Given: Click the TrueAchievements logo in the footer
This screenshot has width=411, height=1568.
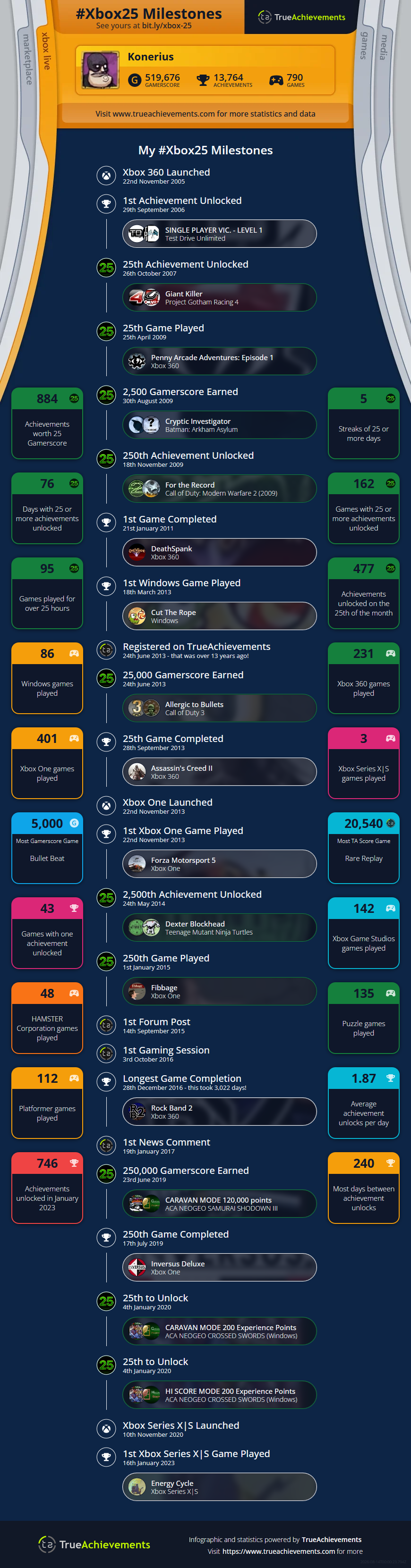Looking at the screenshot, I should tap(94, 1544).
